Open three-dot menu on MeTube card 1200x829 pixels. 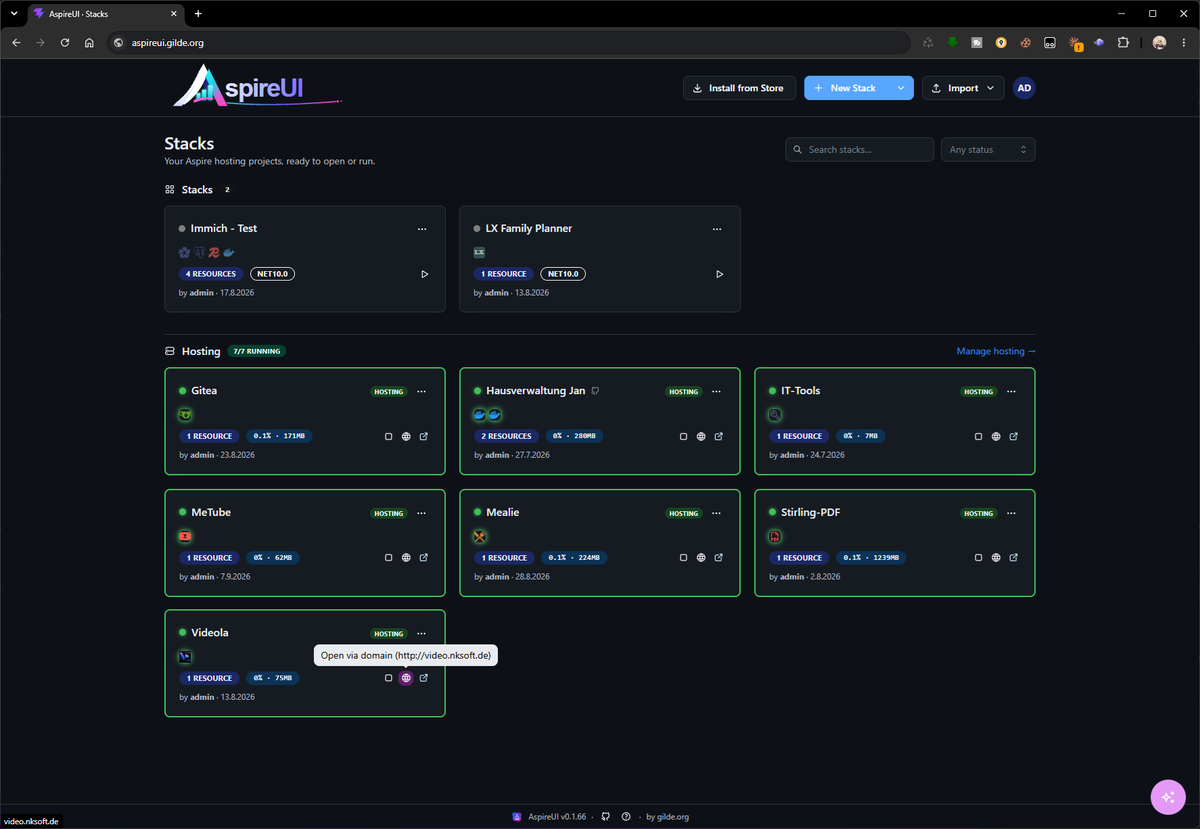tap(422, 514)
